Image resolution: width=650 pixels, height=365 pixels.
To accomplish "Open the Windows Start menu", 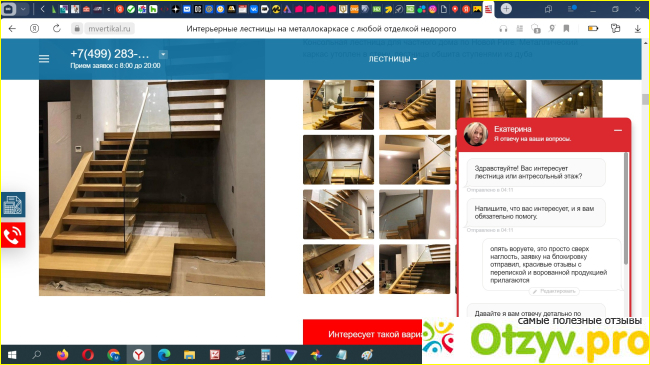I will tap(12, 355).
